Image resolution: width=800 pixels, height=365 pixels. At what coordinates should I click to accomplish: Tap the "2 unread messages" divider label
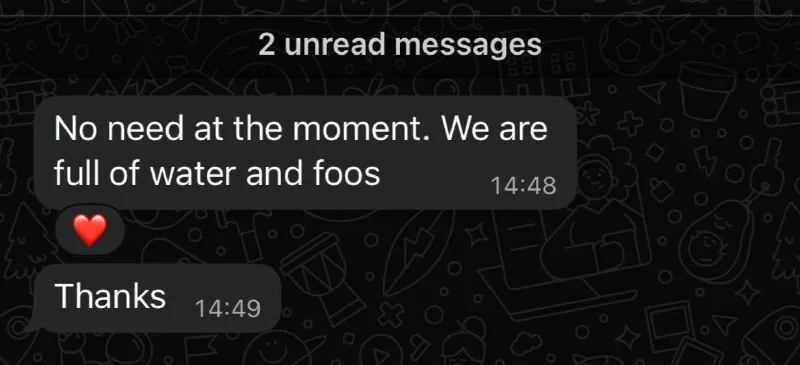click(x=399, y=45)
